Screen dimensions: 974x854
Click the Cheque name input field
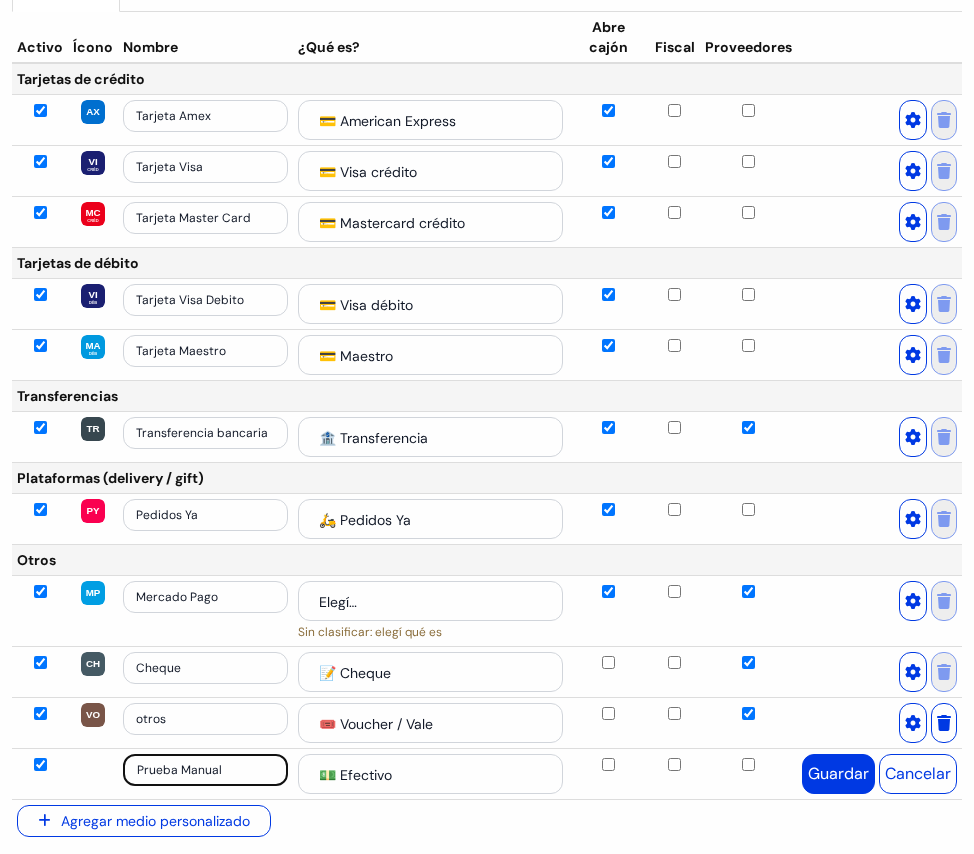click(206, 668)
